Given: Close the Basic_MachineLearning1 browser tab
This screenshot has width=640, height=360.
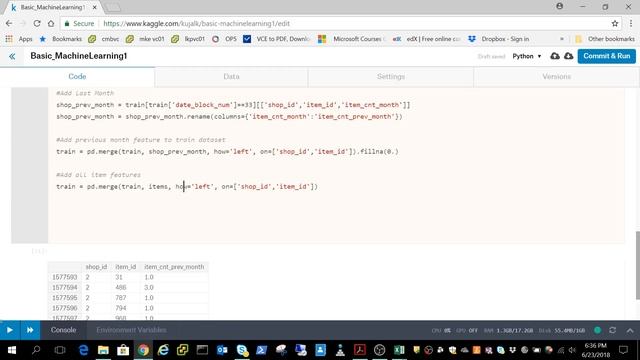Looking at the screenshot, I should [x=95, y=7].
